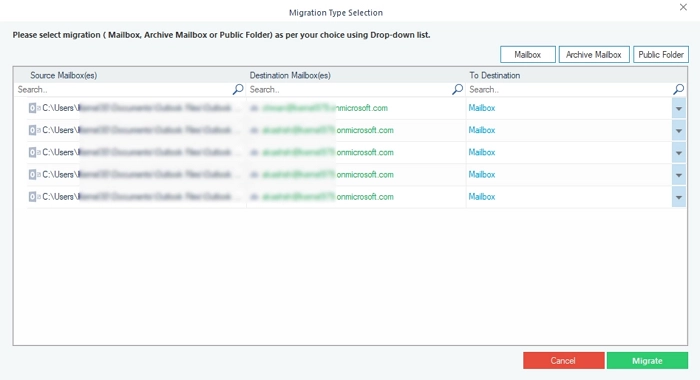Click the Outlook file icon in first row

point(34,108)
